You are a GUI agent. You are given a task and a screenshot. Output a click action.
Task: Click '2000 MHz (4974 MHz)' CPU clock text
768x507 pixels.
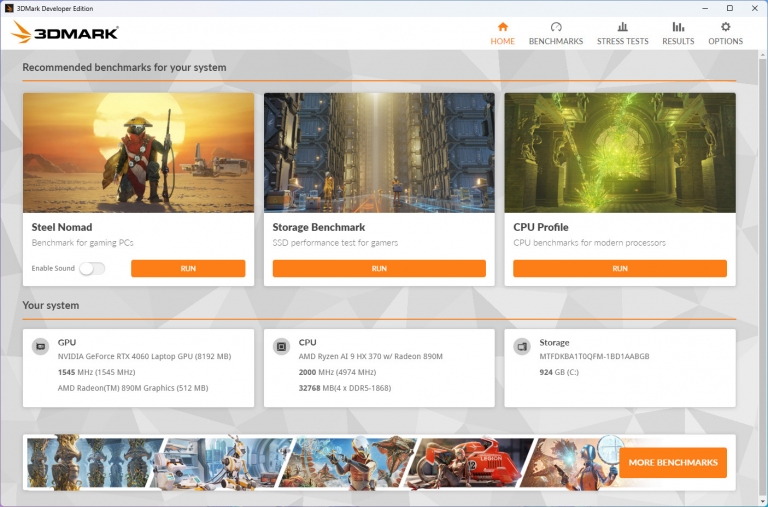[x=337, y=372]
